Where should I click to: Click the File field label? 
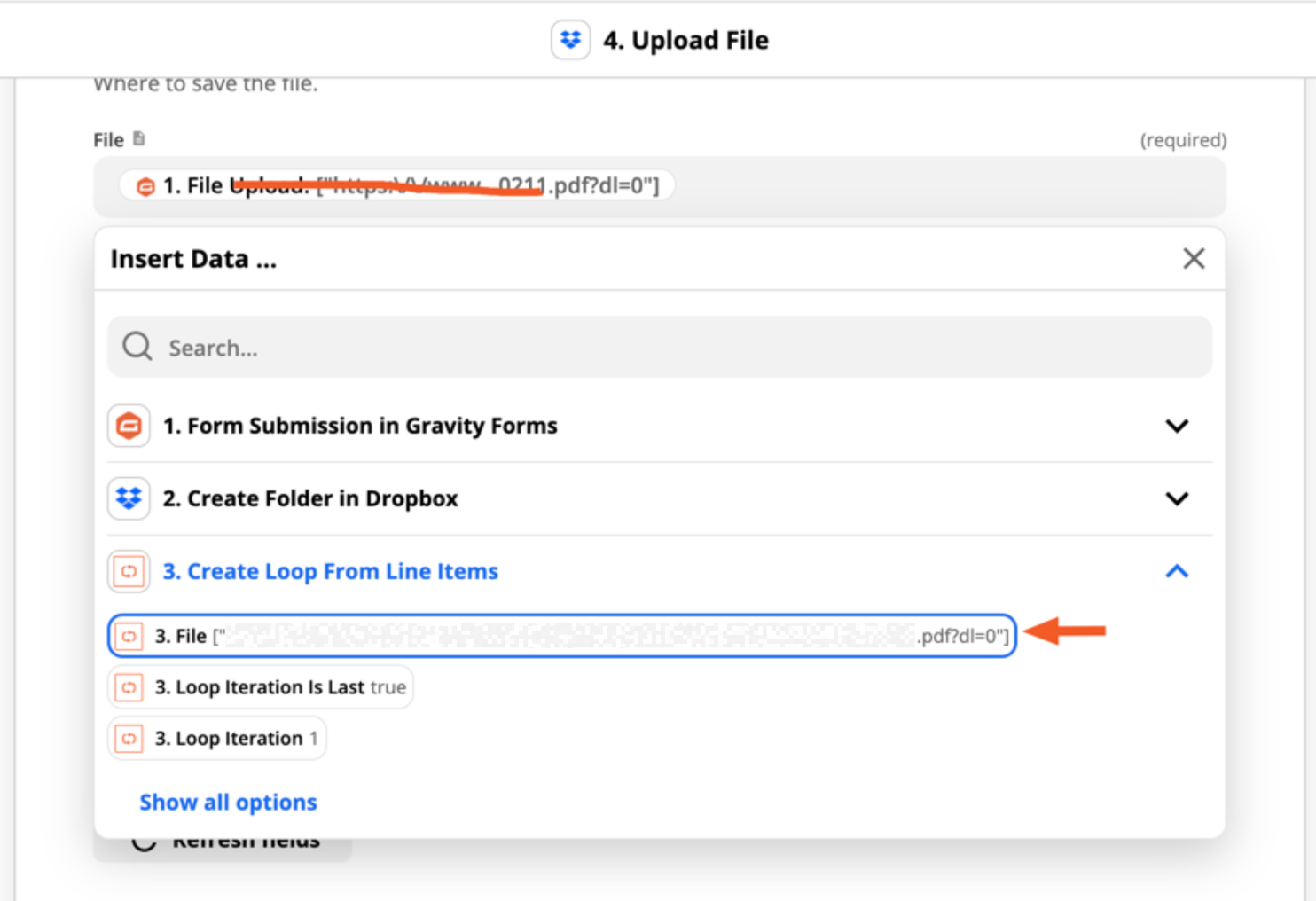pos(109,140)
